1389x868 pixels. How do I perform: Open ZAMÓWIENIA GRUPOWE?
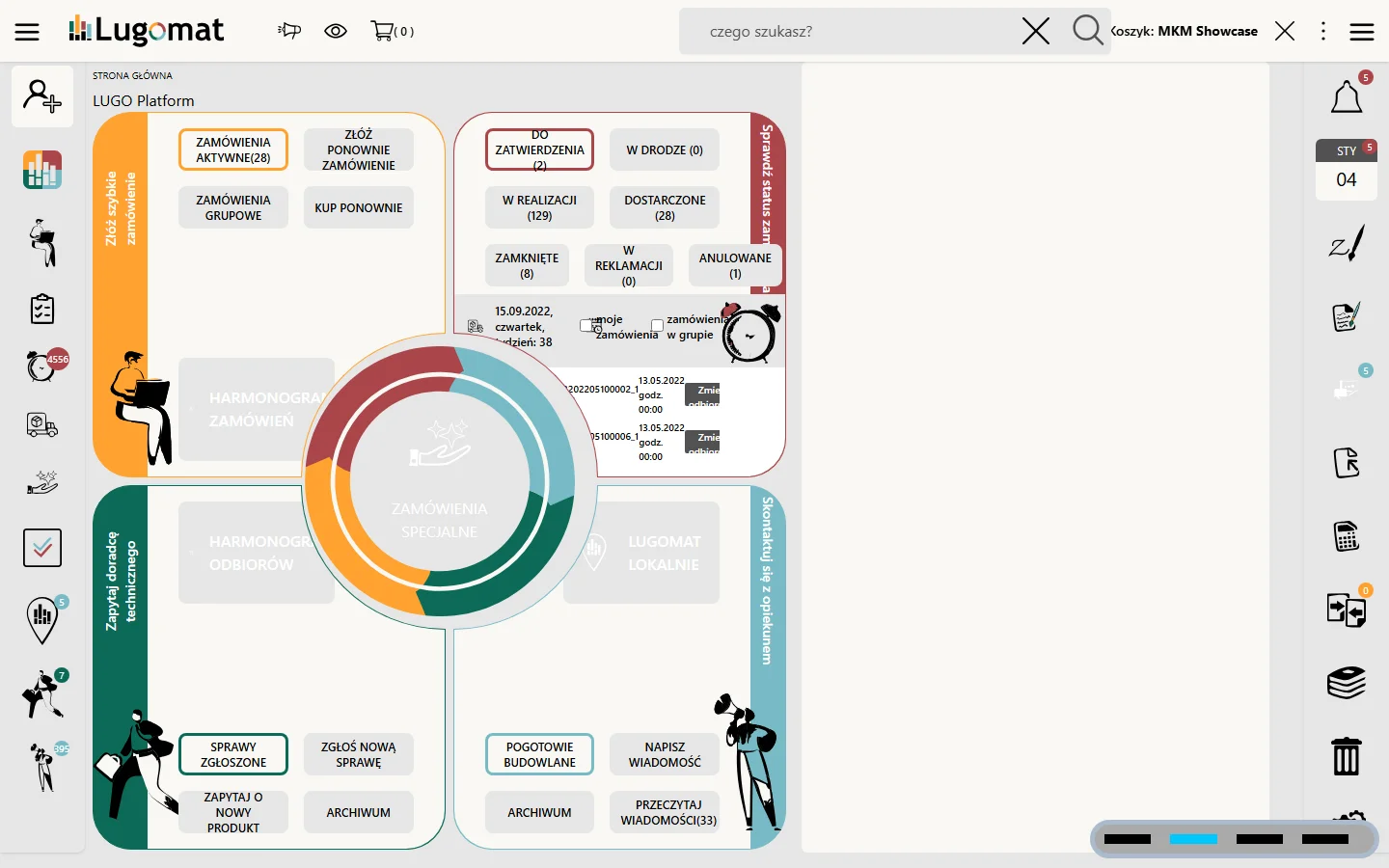pos(233,208)
